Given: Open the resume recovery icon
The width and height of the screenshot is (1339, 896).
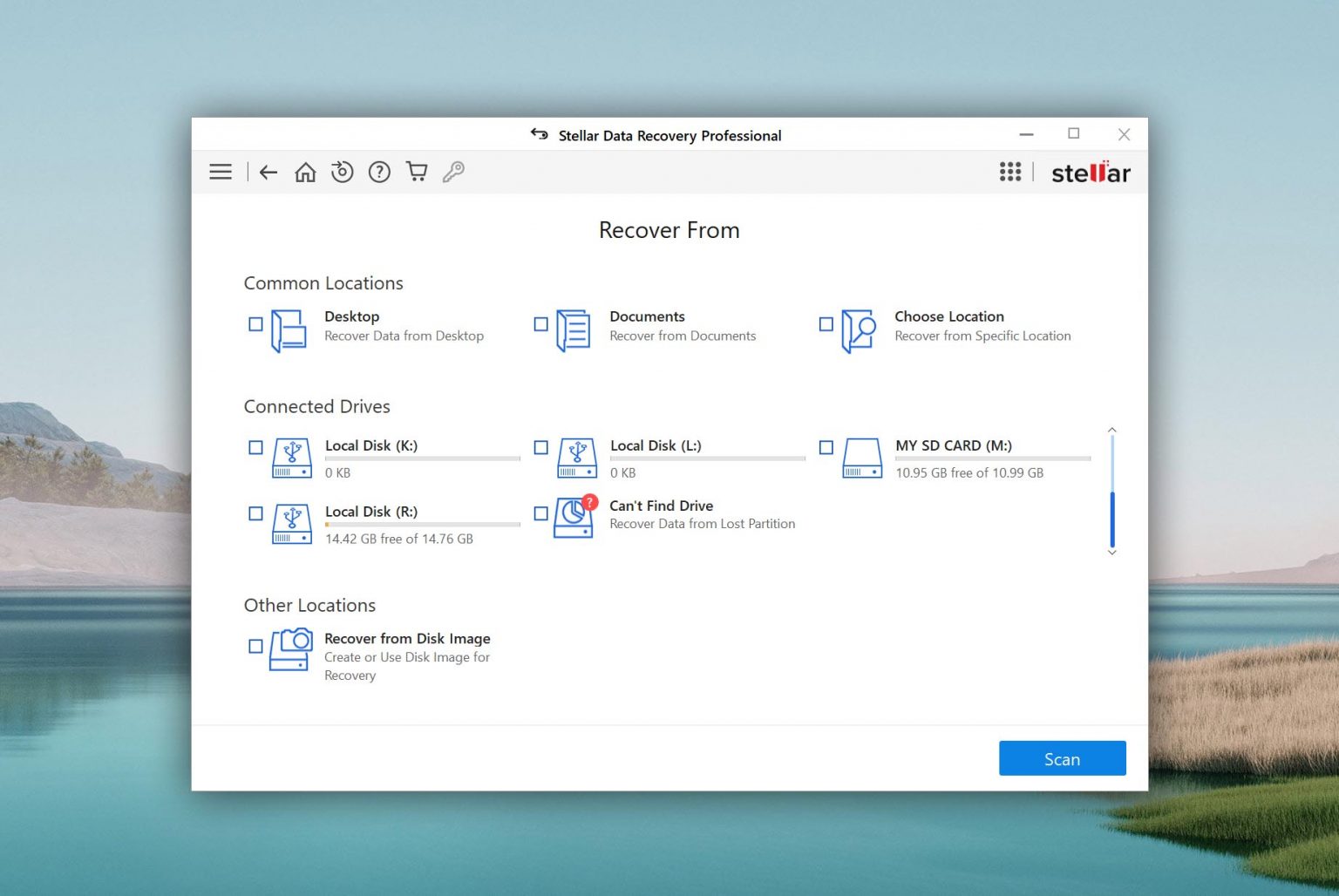Looking at the screenshot, I should pyautogui.click(x=342, y=172).
